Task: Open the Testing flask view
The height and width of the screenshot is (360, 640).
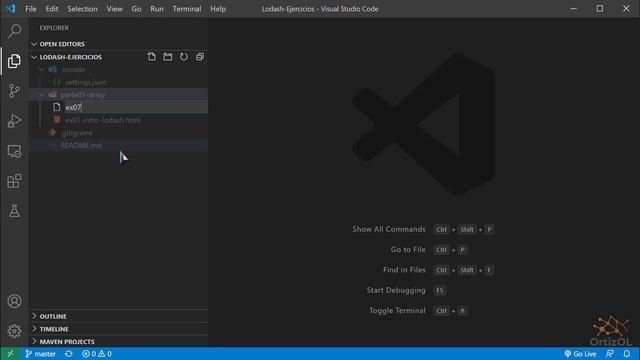Action: [14, 211]
